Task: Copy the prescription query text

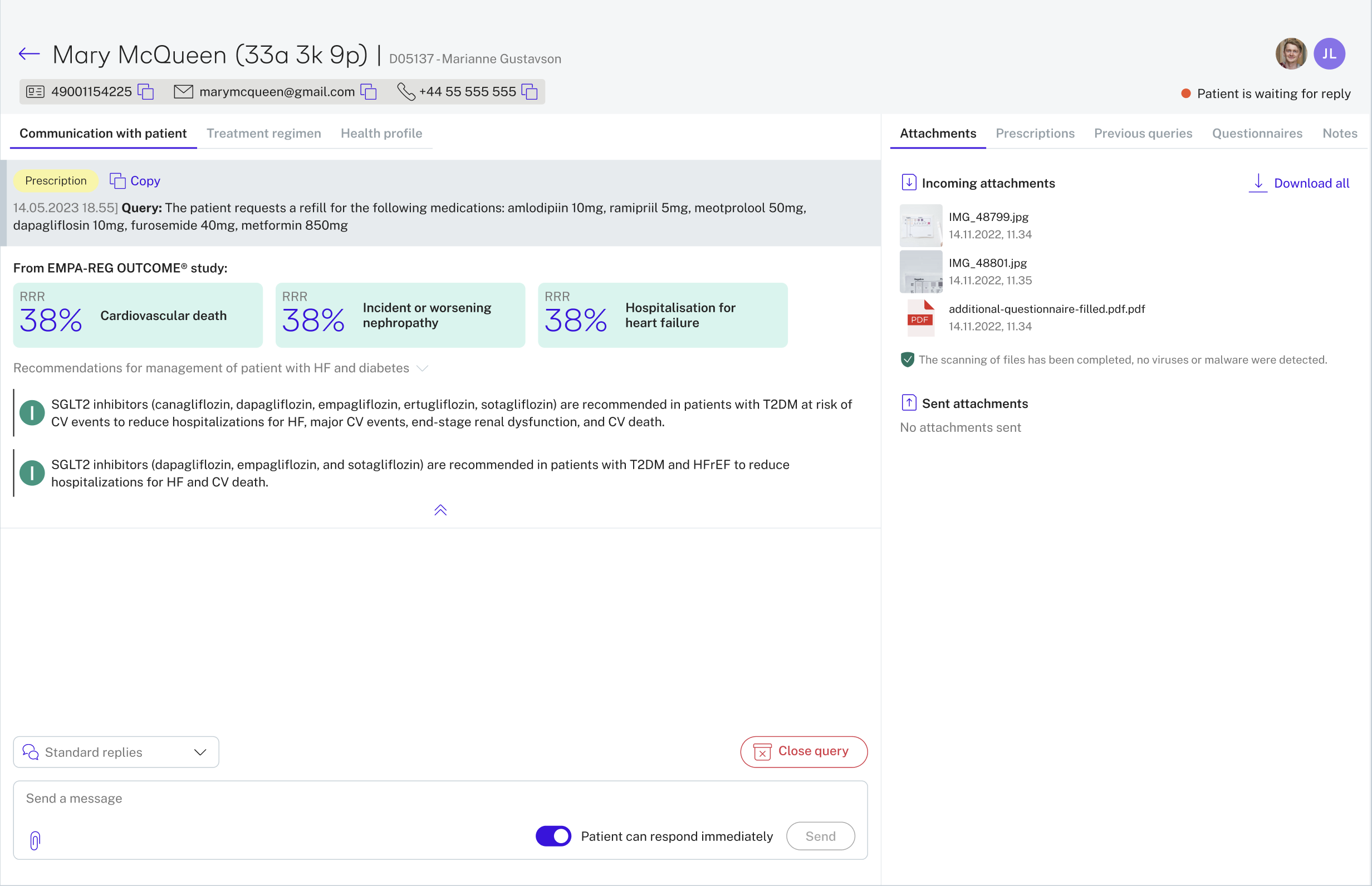Action: 135,181
